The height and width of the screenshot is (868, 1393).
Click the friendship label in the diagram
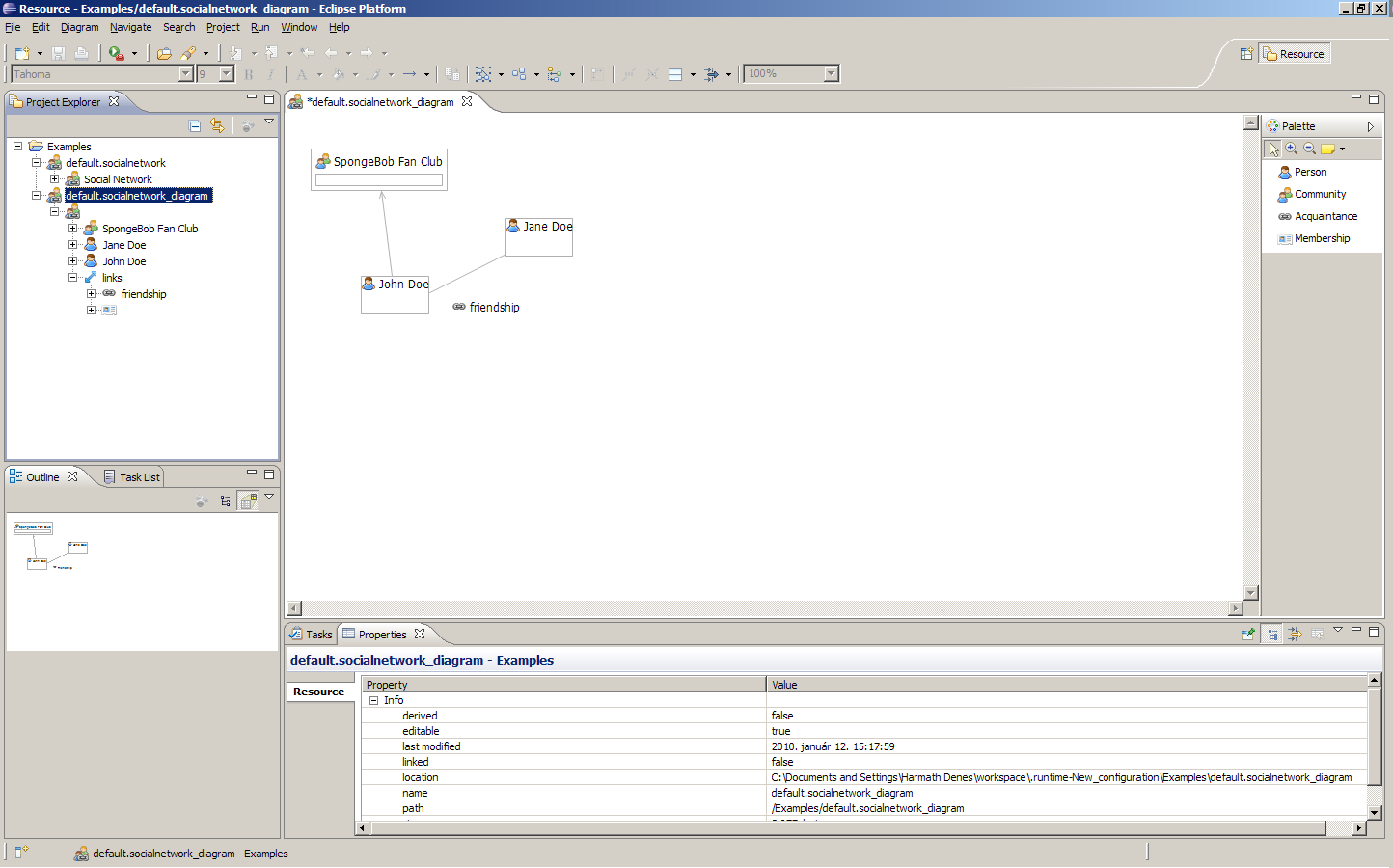pos(494,308)
